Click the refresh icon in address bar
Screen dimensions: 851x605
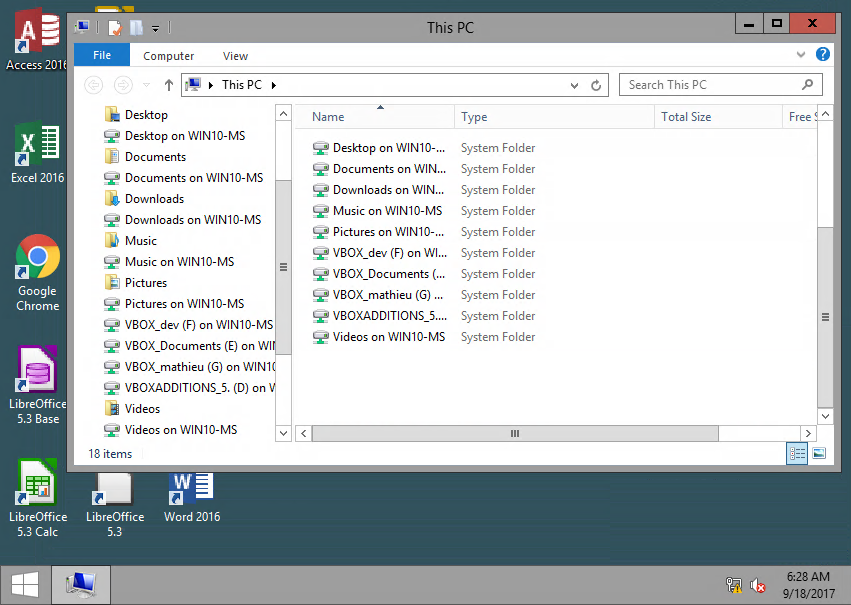click(595, 85)
